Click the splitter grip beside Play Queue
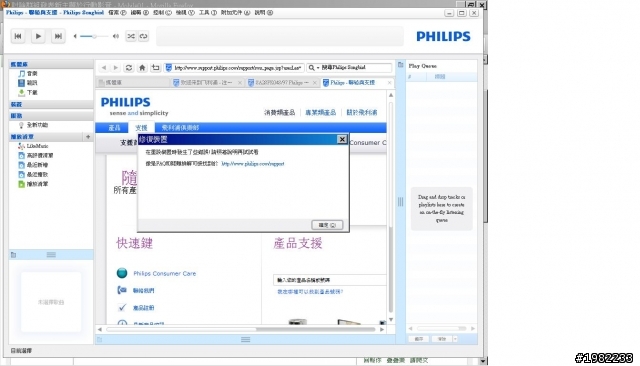640x366 pixels. tap(400, 202)
